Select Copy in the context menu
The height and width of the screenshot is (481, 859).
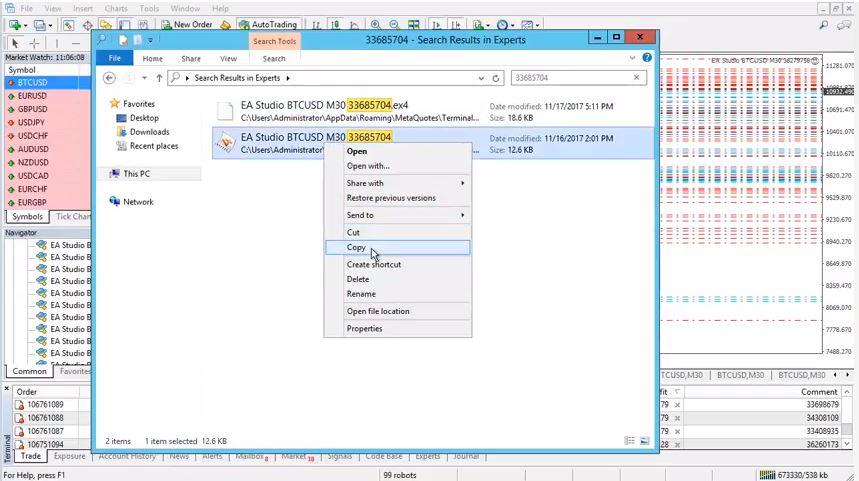pos(357,247)
